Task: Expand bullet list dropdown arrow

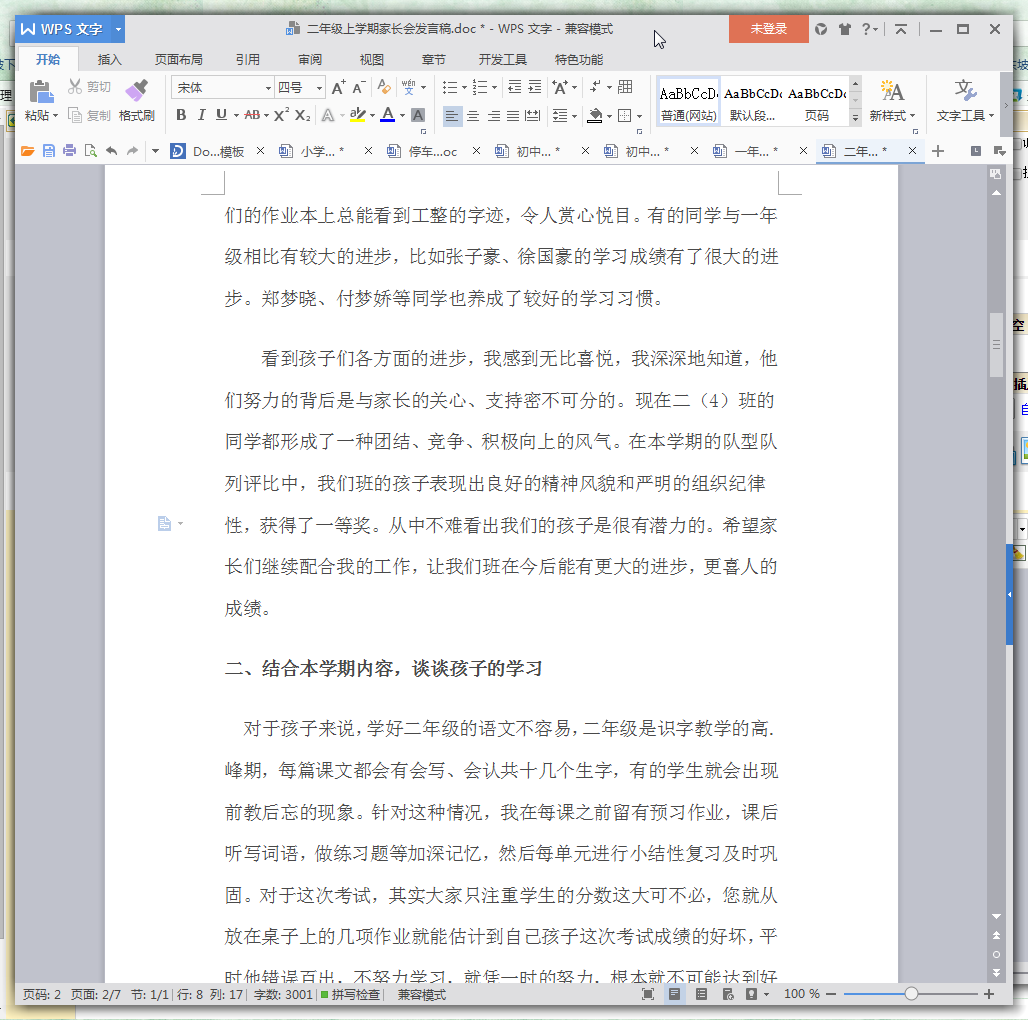Action: (464, 87)
